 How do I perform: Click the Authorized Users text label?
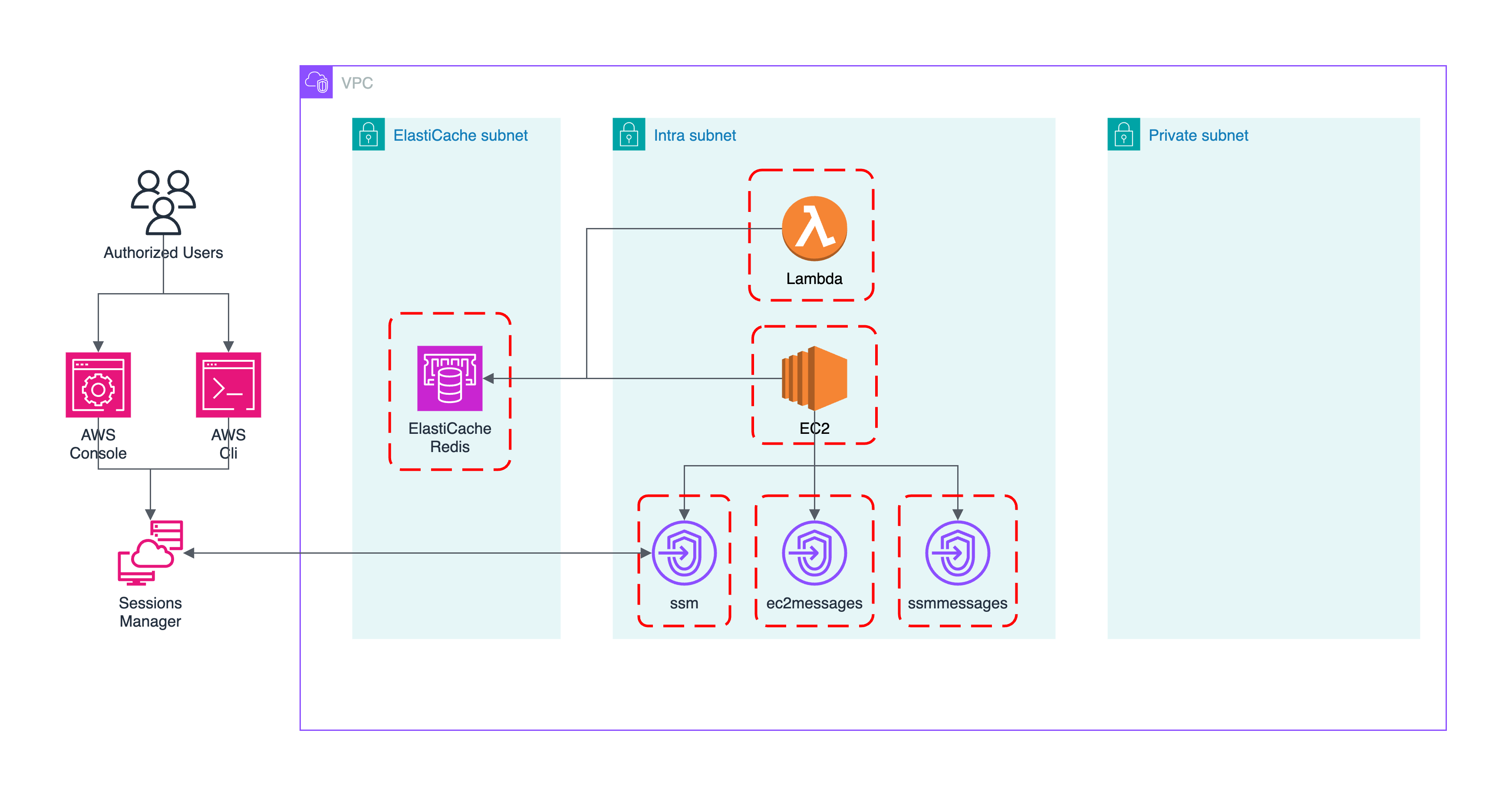(x=163, y=252)
